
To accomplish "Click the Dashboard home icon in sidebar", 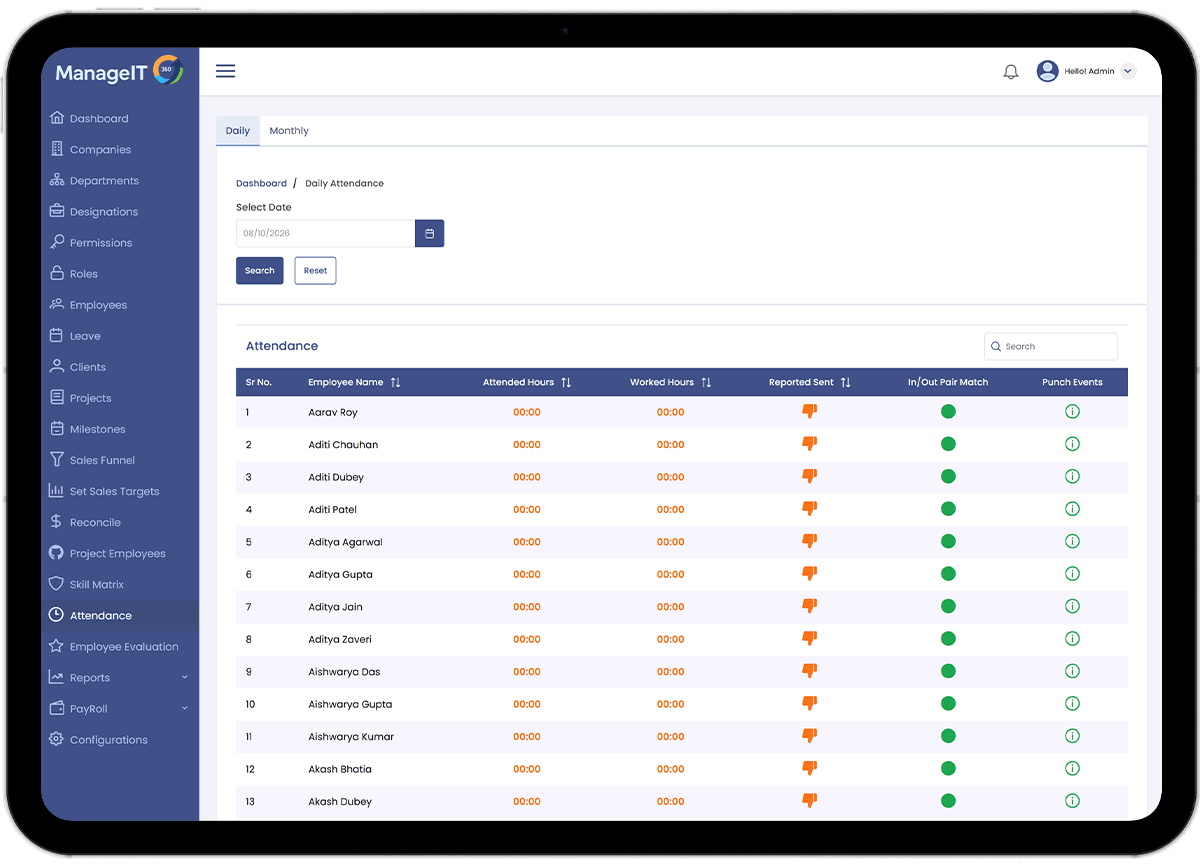I will coord(57,118).
